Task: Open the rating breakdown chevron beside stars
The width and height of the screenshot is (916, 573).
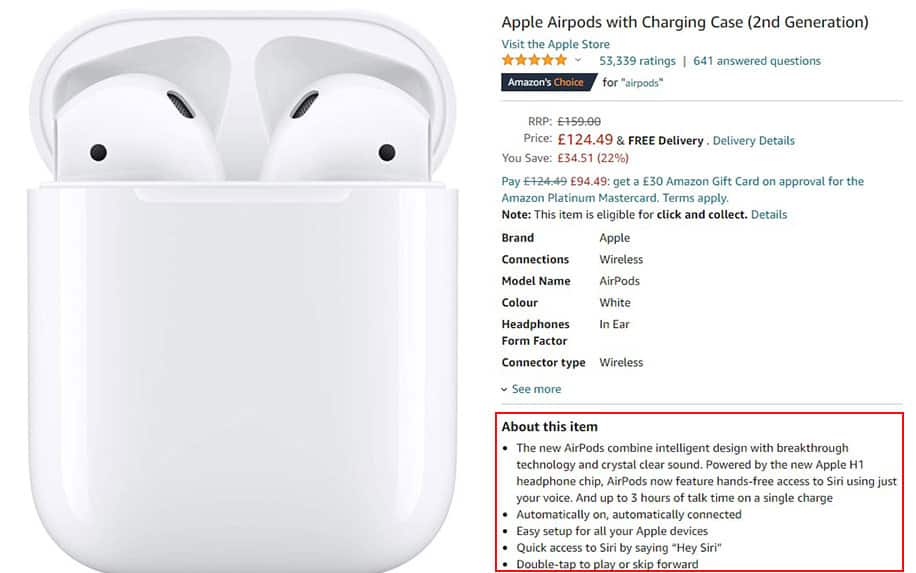Action: pos(578,60)
